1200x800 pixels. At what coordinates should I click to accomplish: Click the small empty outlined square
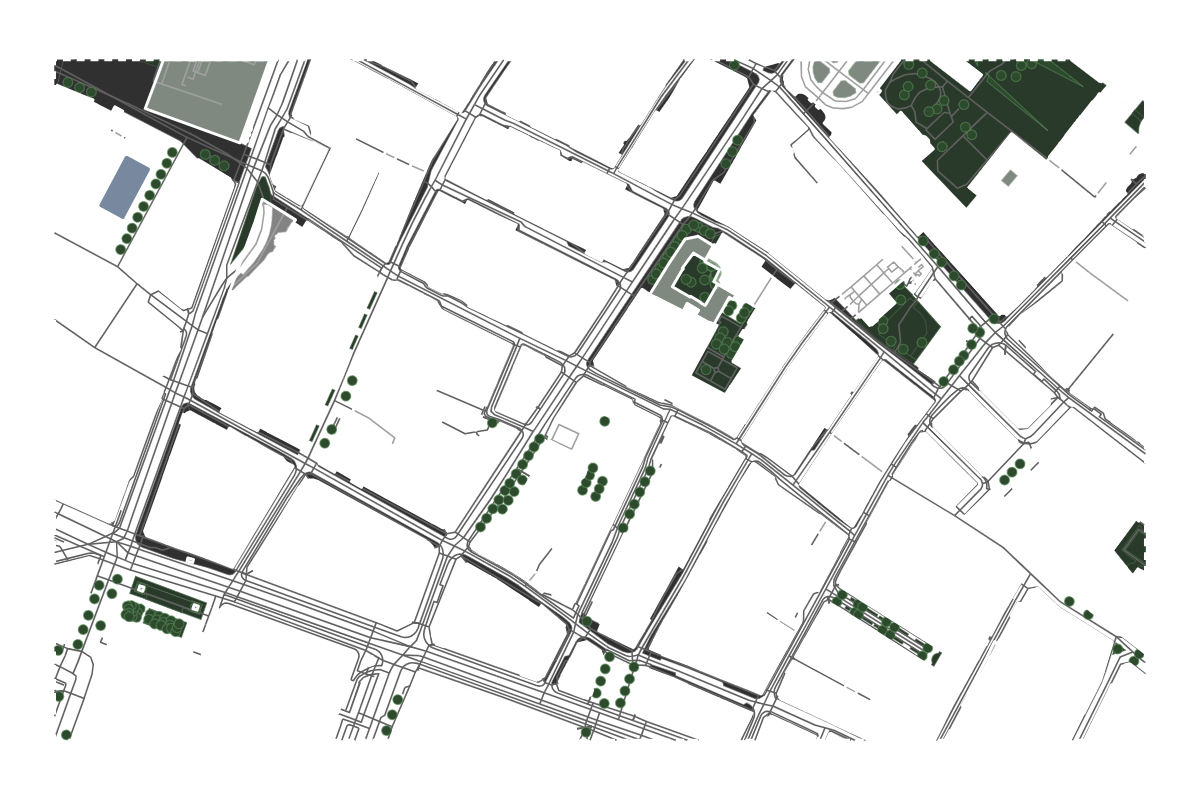(x=566, y=436)
